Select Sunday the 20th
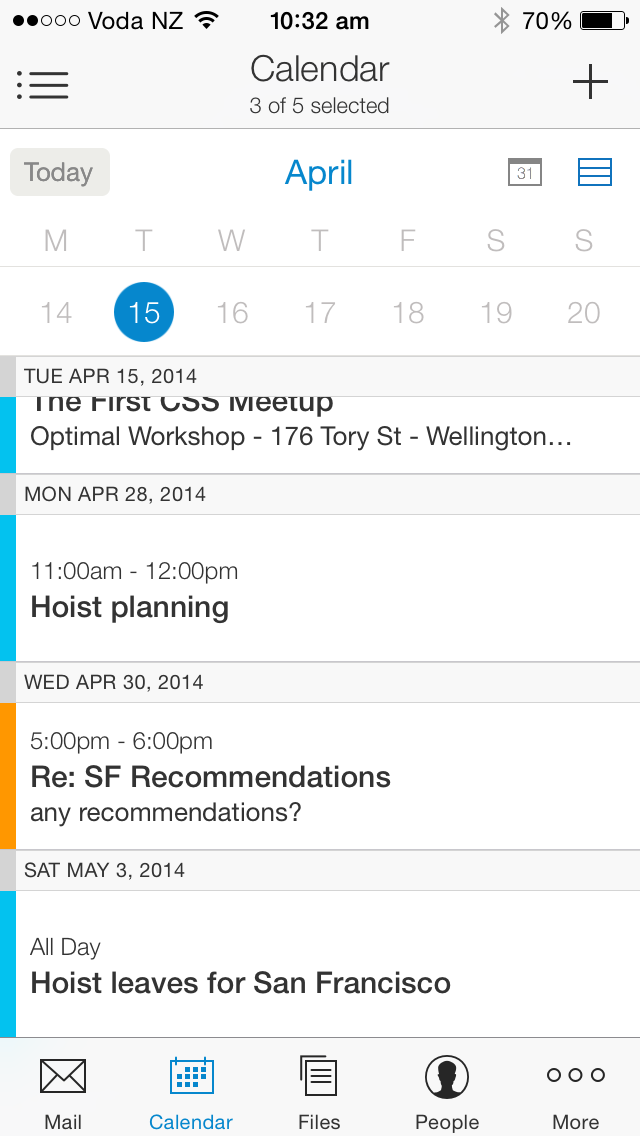Viewport: 640px width, 1136px height. point(583,311)
